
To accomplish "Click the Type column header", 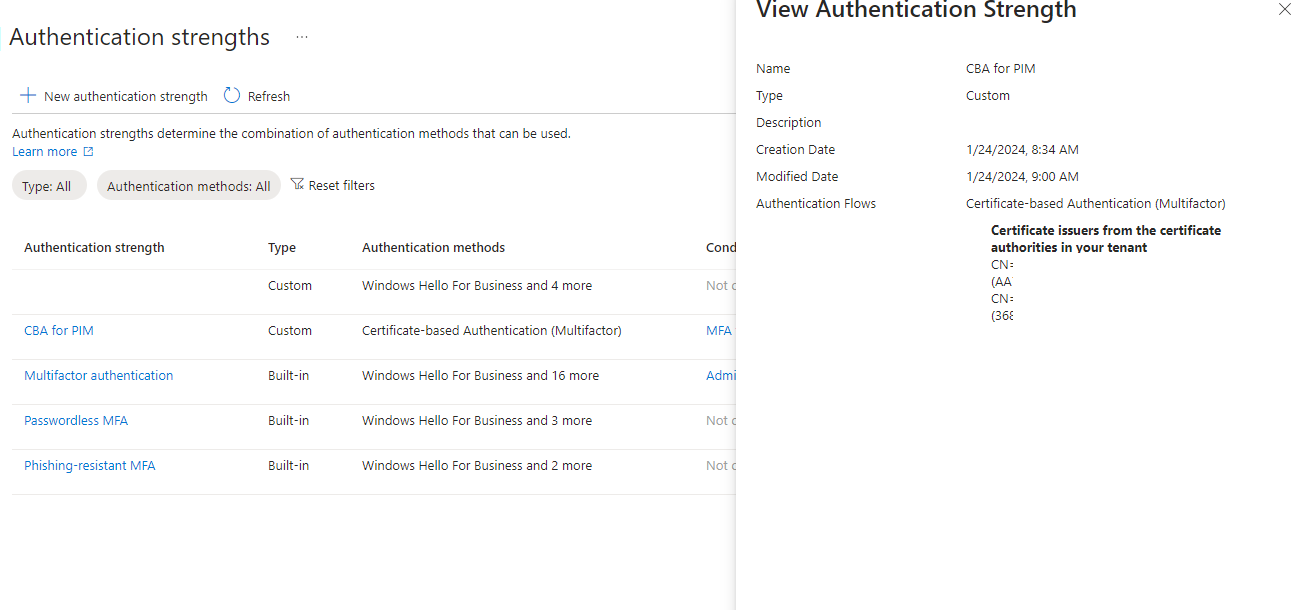I will pyautogui.click(x=282, y=248).
